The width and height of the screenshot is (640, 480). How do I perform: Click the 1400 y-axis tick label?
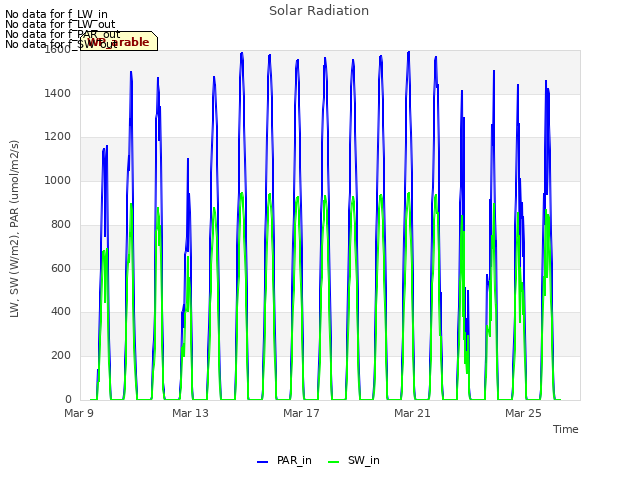pos(58,93)
